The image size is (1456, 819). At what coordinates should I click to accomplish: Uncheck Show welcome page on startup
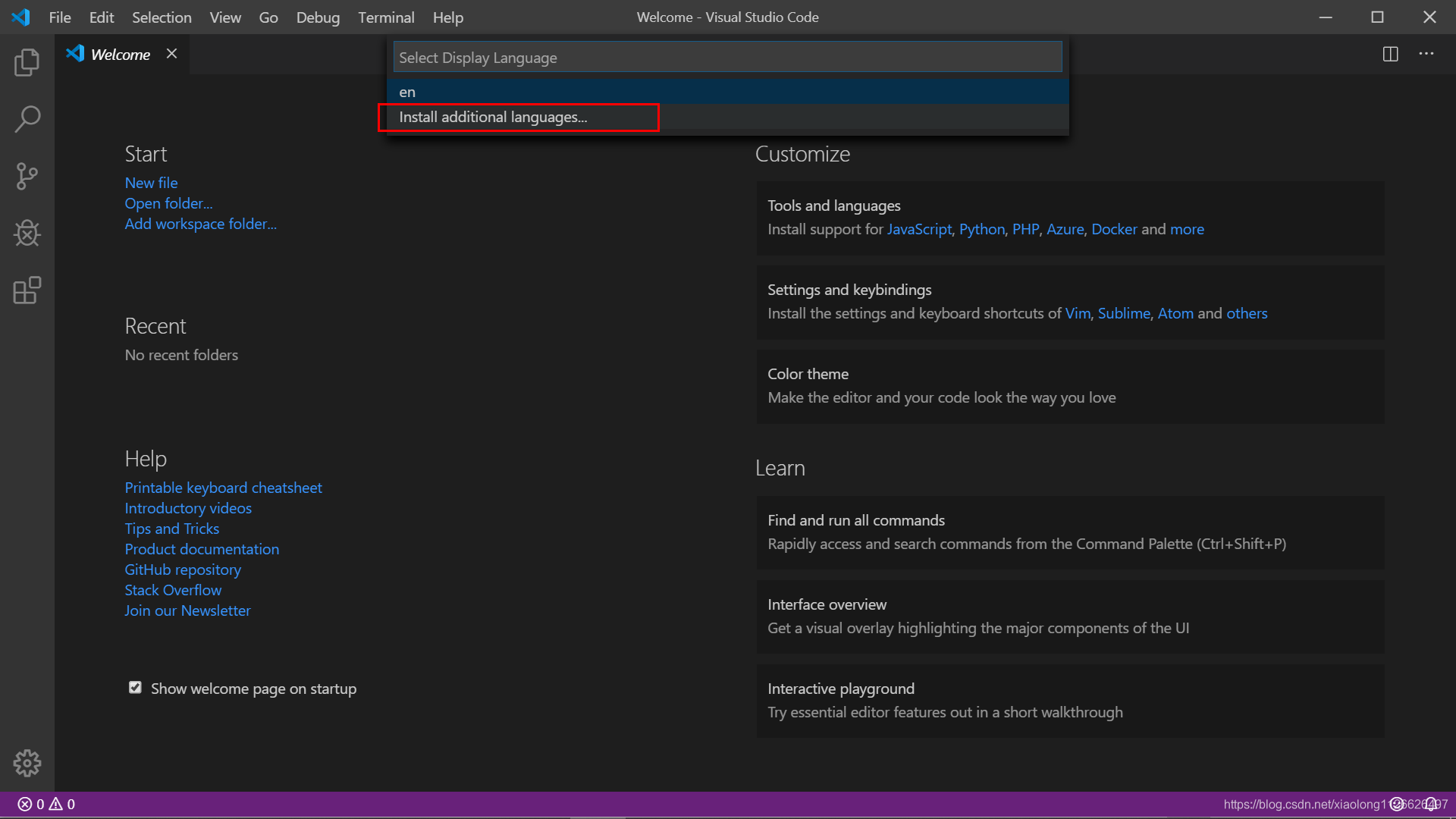(135, 687)
